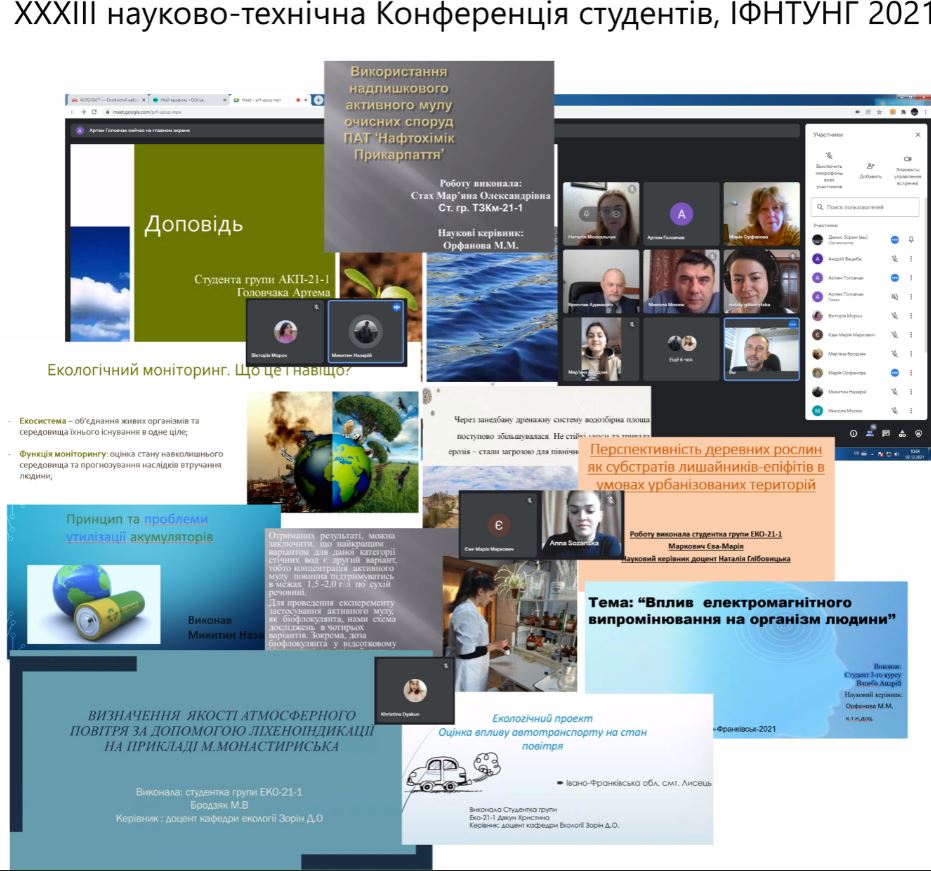Image resolution: width=931 pixels, height=871 pixels.
Task: Open the activities icon at panel bottom
Action: coord(902,432)
